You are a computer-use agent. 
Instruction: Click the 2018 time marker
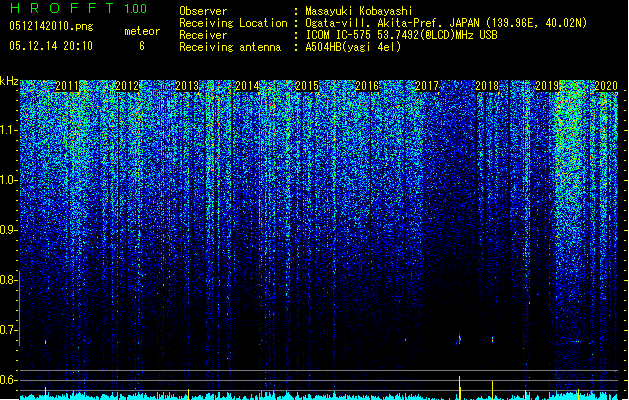[487, 86]
